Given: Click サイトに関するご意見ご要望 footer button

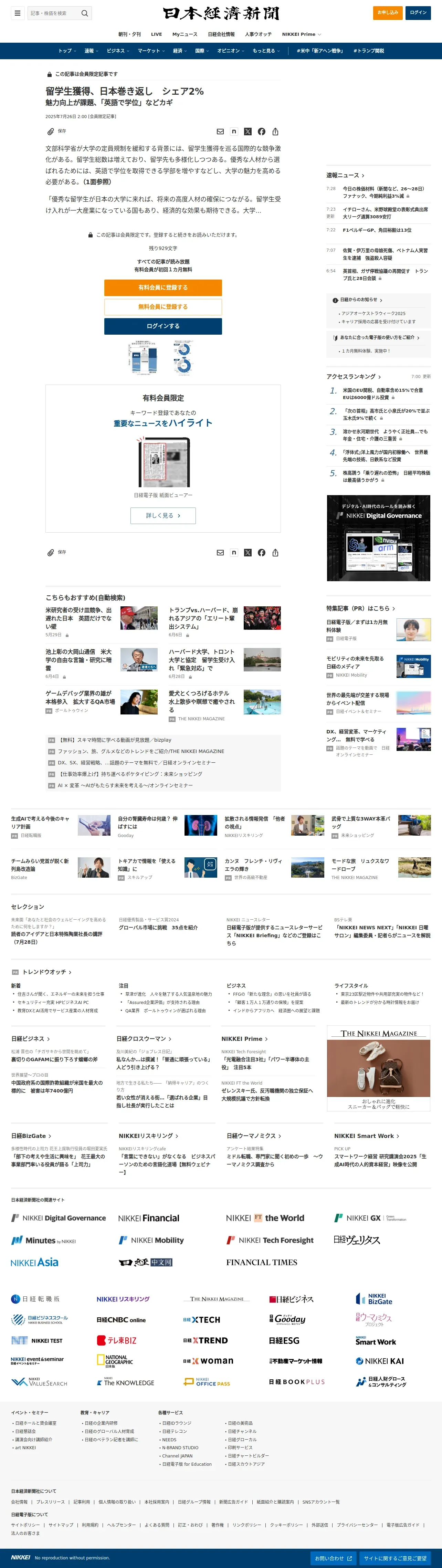Looking at the screenshot, I should 395,1558.
